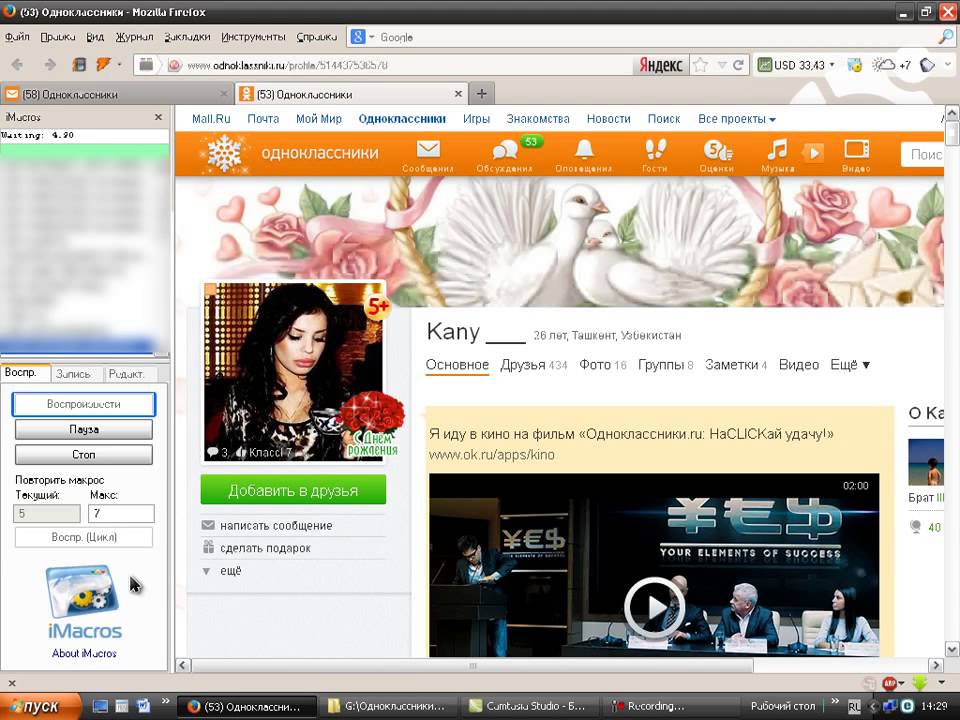Click the Добавить в друзья button
960x720 pixels.
coord(293,491)
